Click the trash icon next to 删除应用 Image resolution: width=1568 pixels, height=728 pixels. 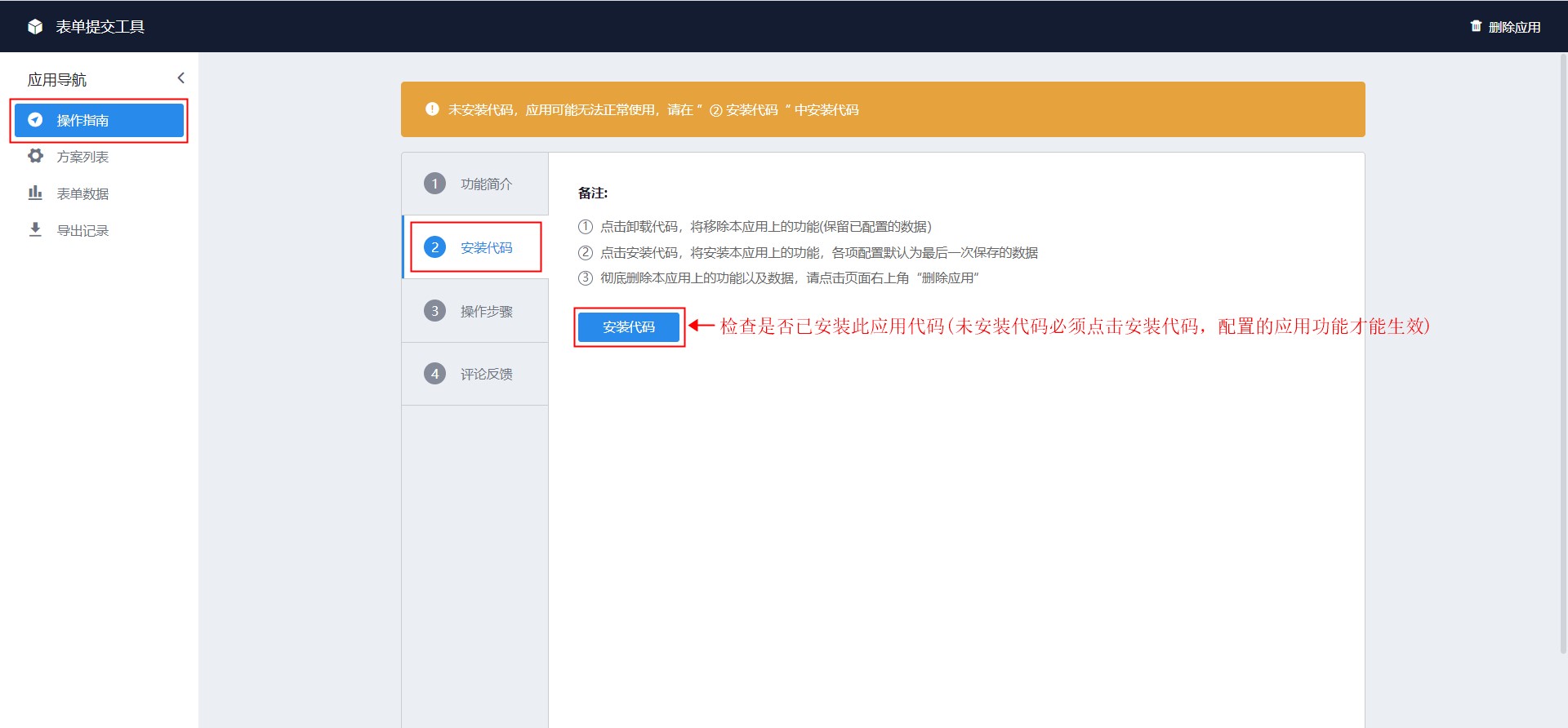tap(1476, 26)
